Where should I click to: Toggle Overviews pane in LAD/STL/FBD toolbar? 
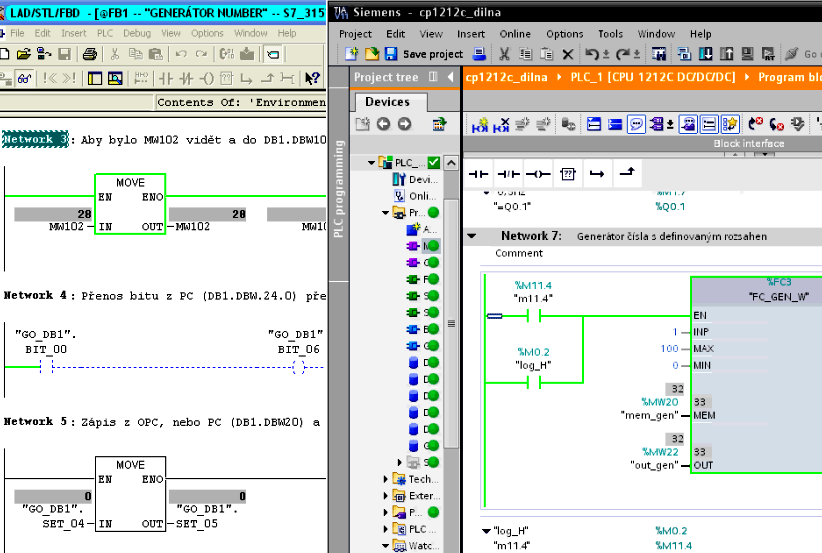(x=95, y=79)
